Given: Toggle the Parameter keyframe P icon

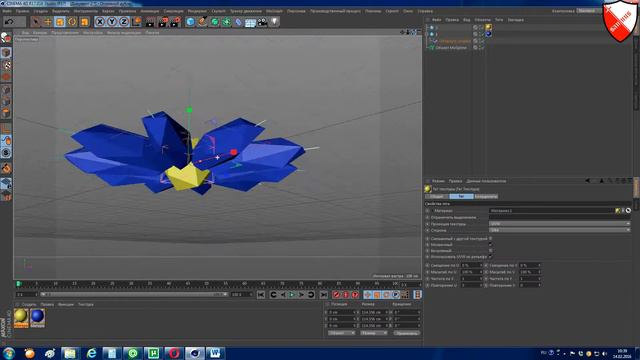Looking at the screenshot, I should (x=395, y=294).
